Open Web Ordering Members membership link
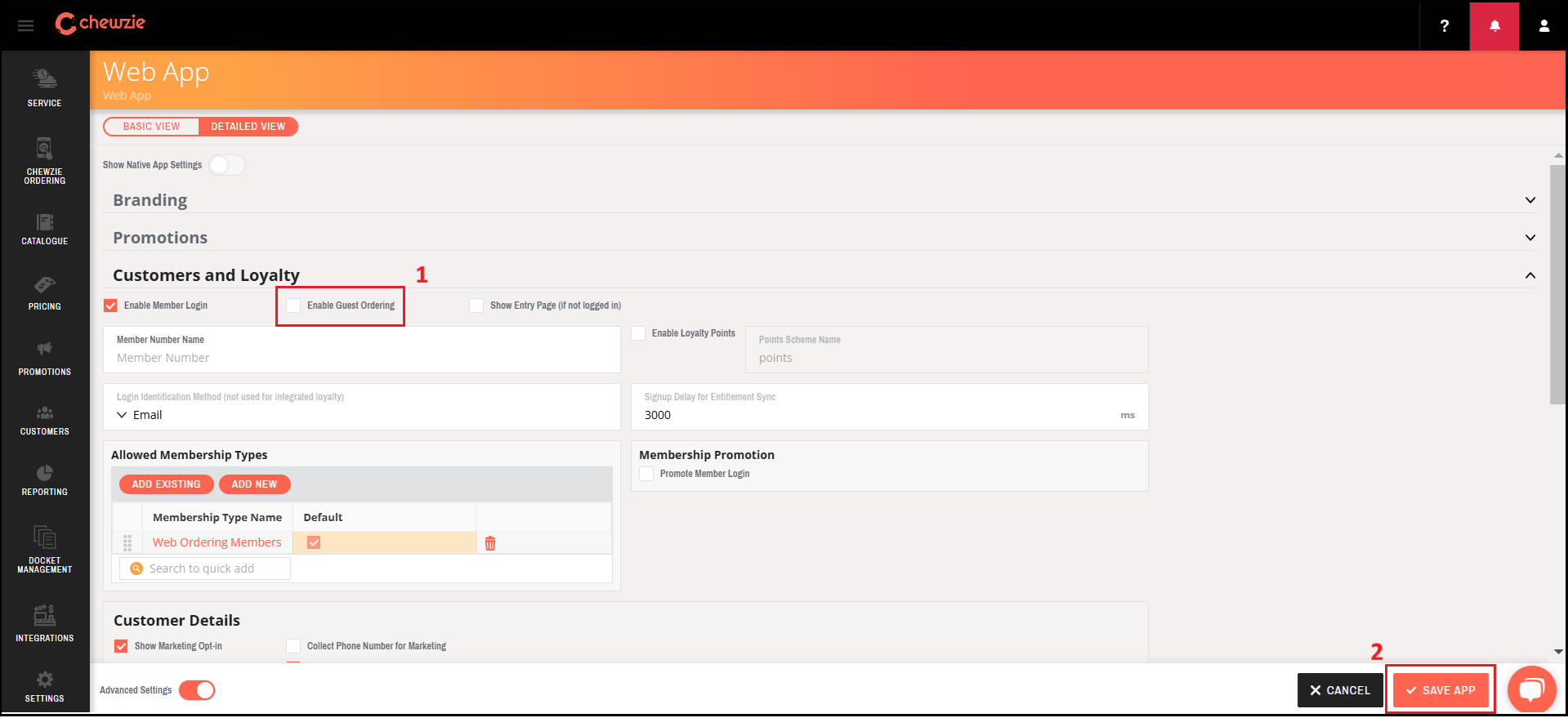This screenshot has height=718, width=1568. pos(217,542)
